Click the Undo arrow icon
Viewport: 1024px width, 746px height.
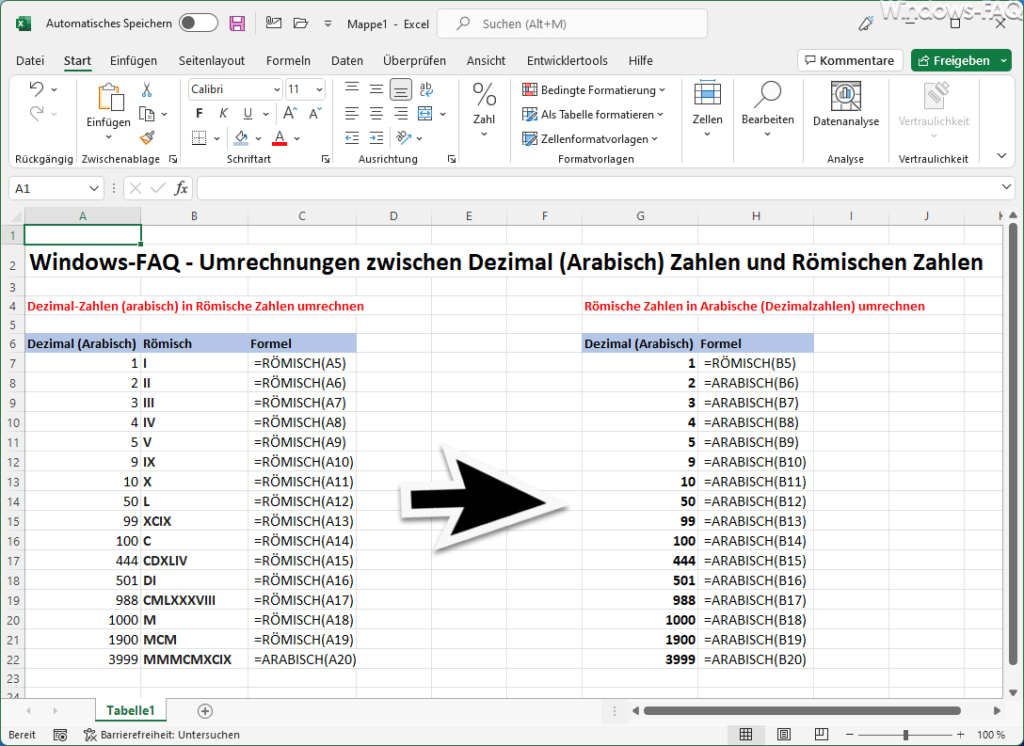point(37,89)
